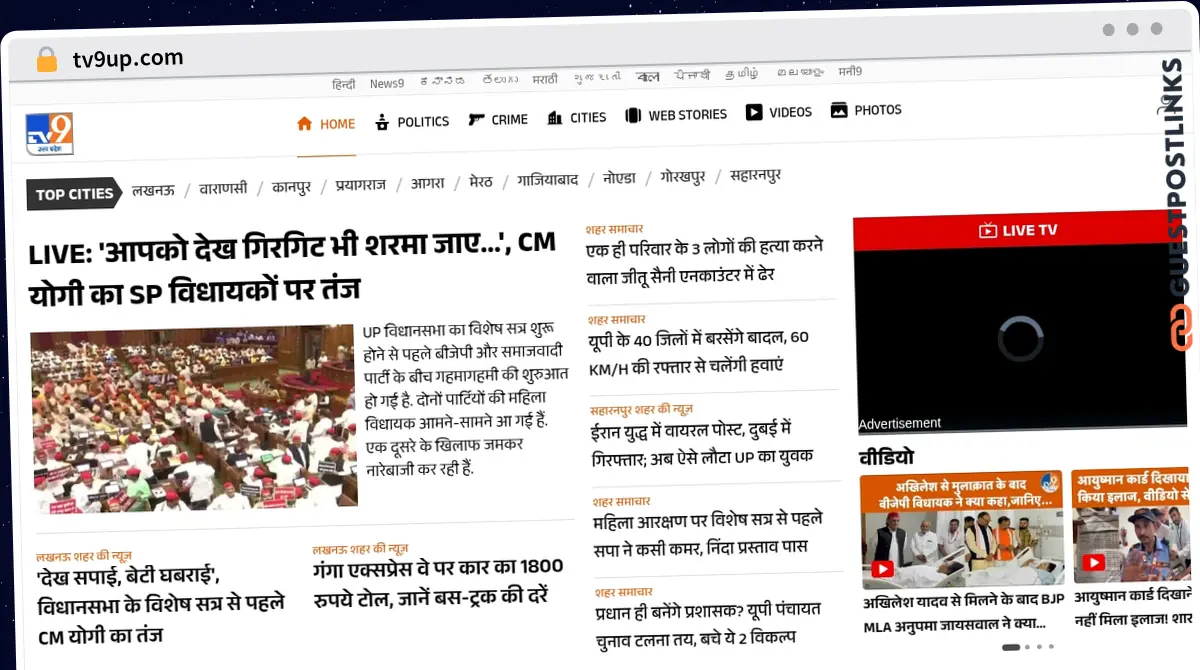Select वाराणसी from top cities

tap(223, 188)
